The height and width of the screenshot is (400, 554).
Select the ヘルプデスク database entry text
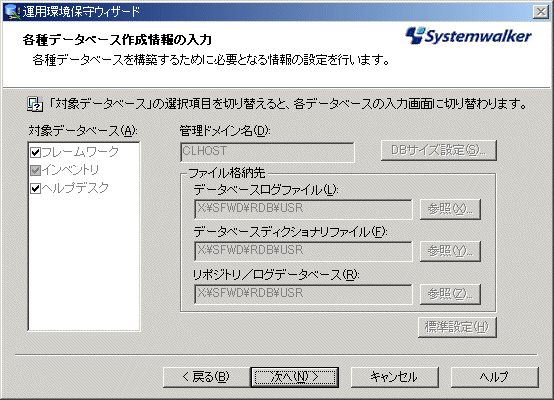[75, 188]
